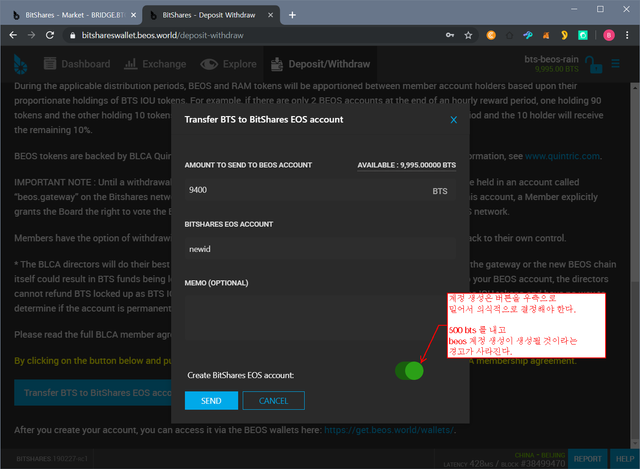Open the Exchange page
Image resolution: width=640 pixels, height=469 pixels.
point(155,64)
